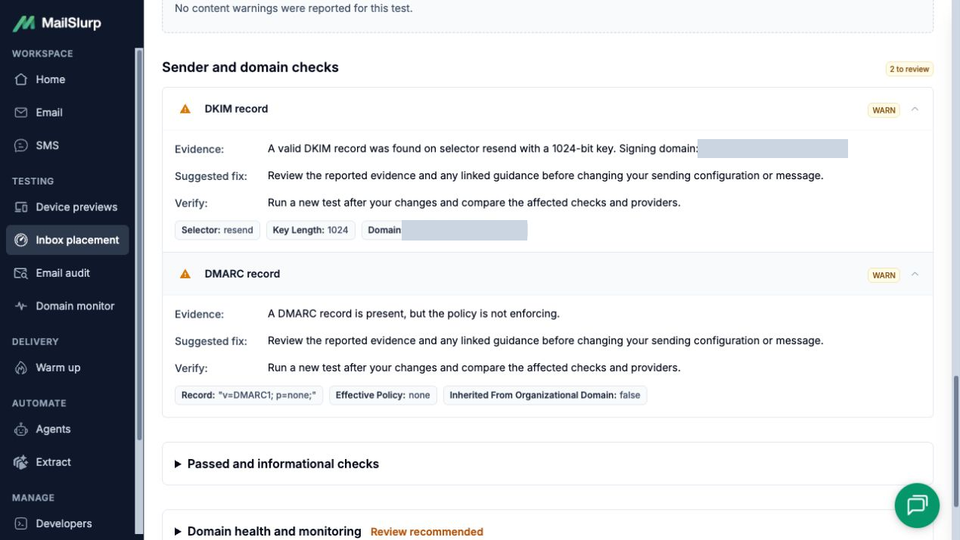Click the WORKSPACE section label
The width and height of the screenshot is (960, 540).
click(x=42, y=54)
